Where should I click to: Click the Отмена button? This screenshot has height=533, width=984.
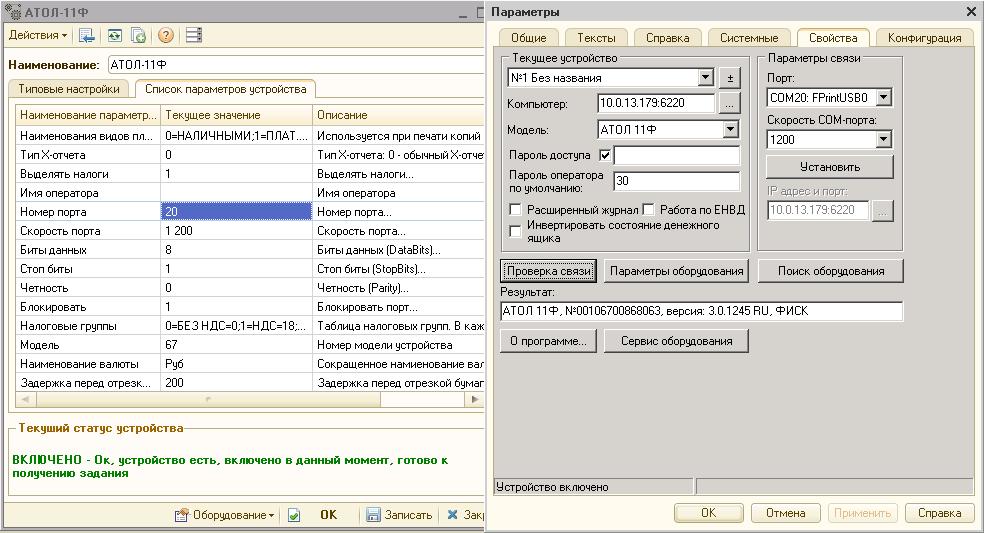pyautogui.click(x=786, y=513)
